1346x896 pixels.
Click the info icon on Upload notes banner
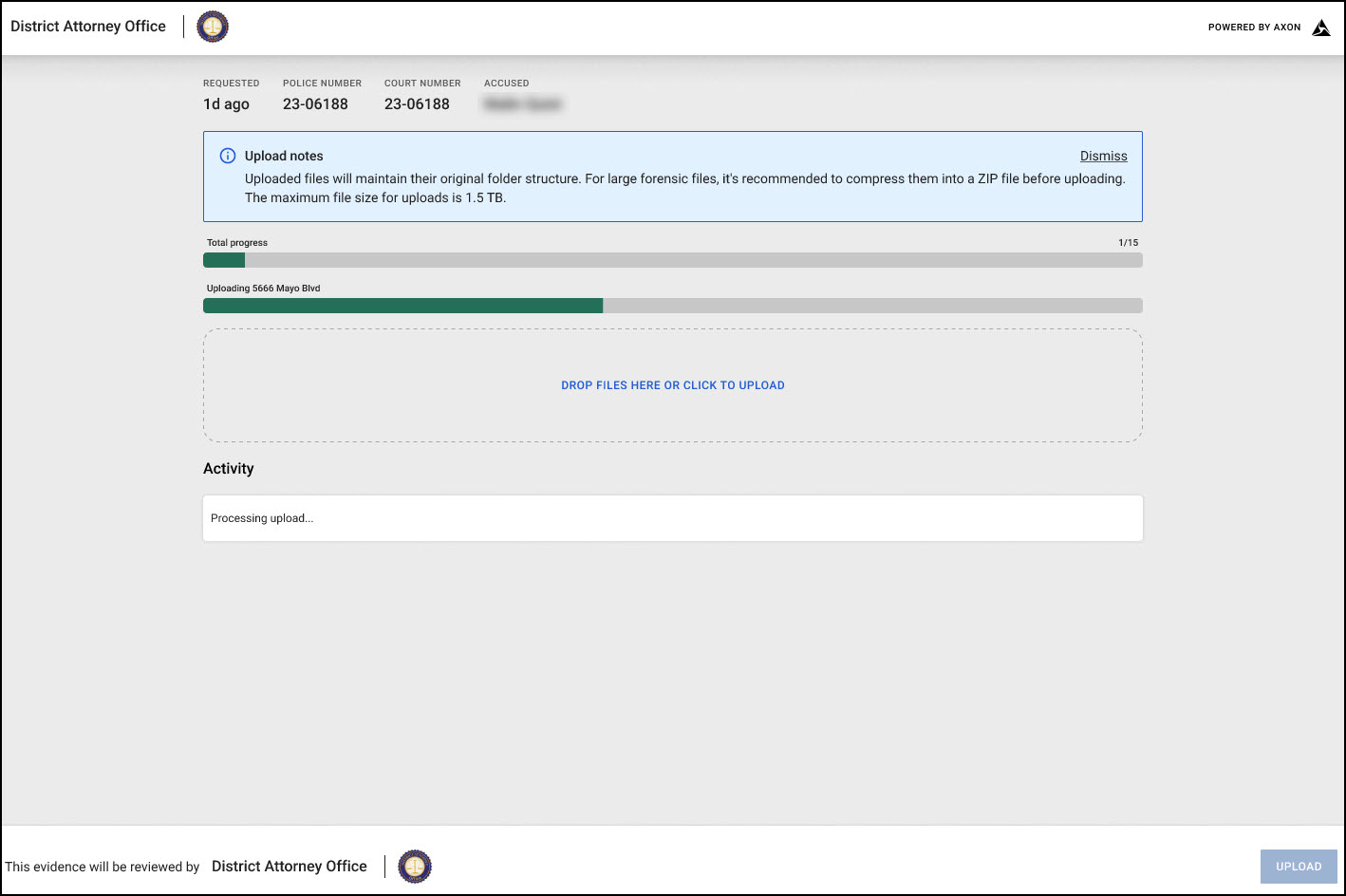227,155
